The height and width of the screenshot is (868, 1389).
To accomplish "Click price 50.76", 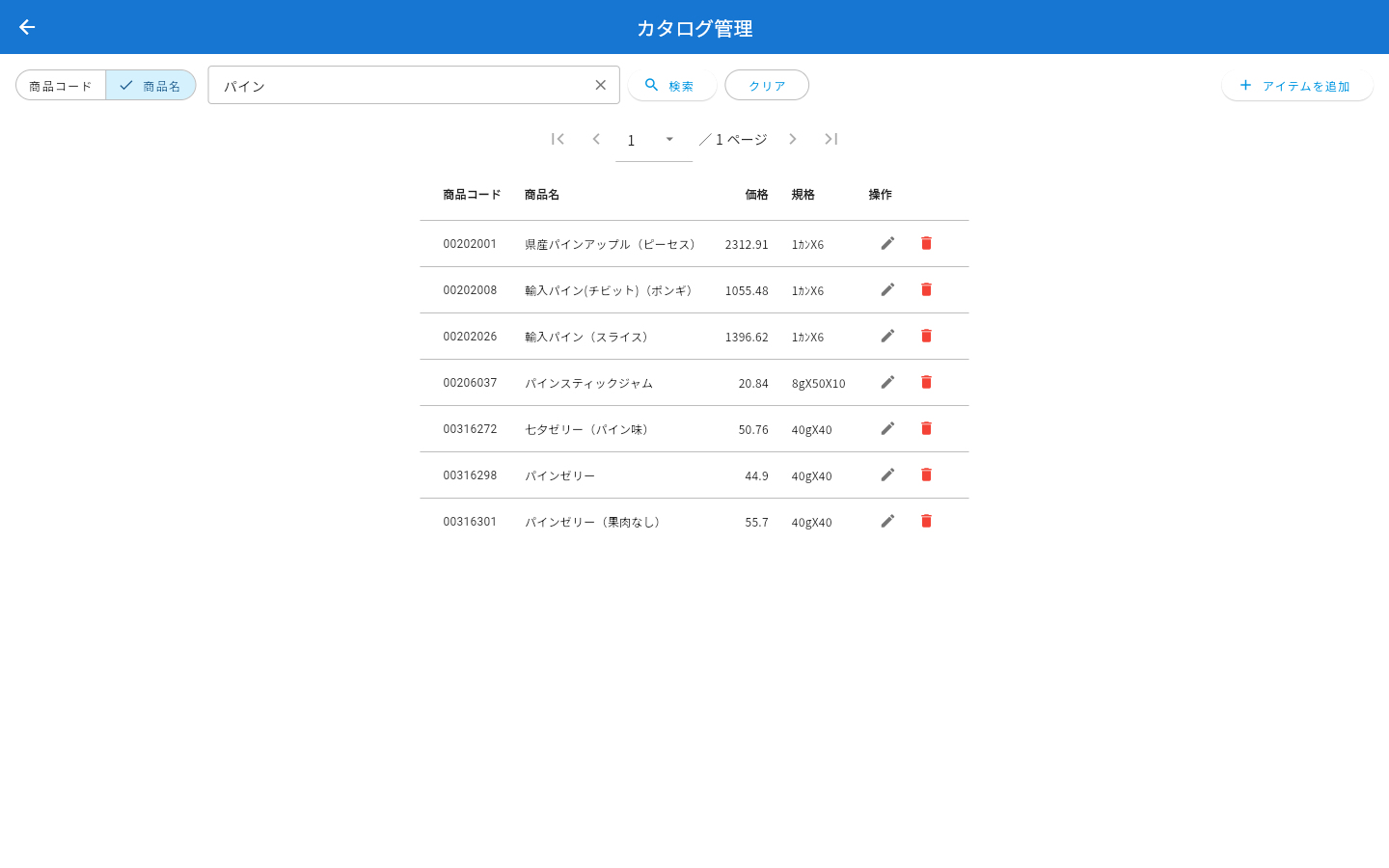I will (753, 429).
